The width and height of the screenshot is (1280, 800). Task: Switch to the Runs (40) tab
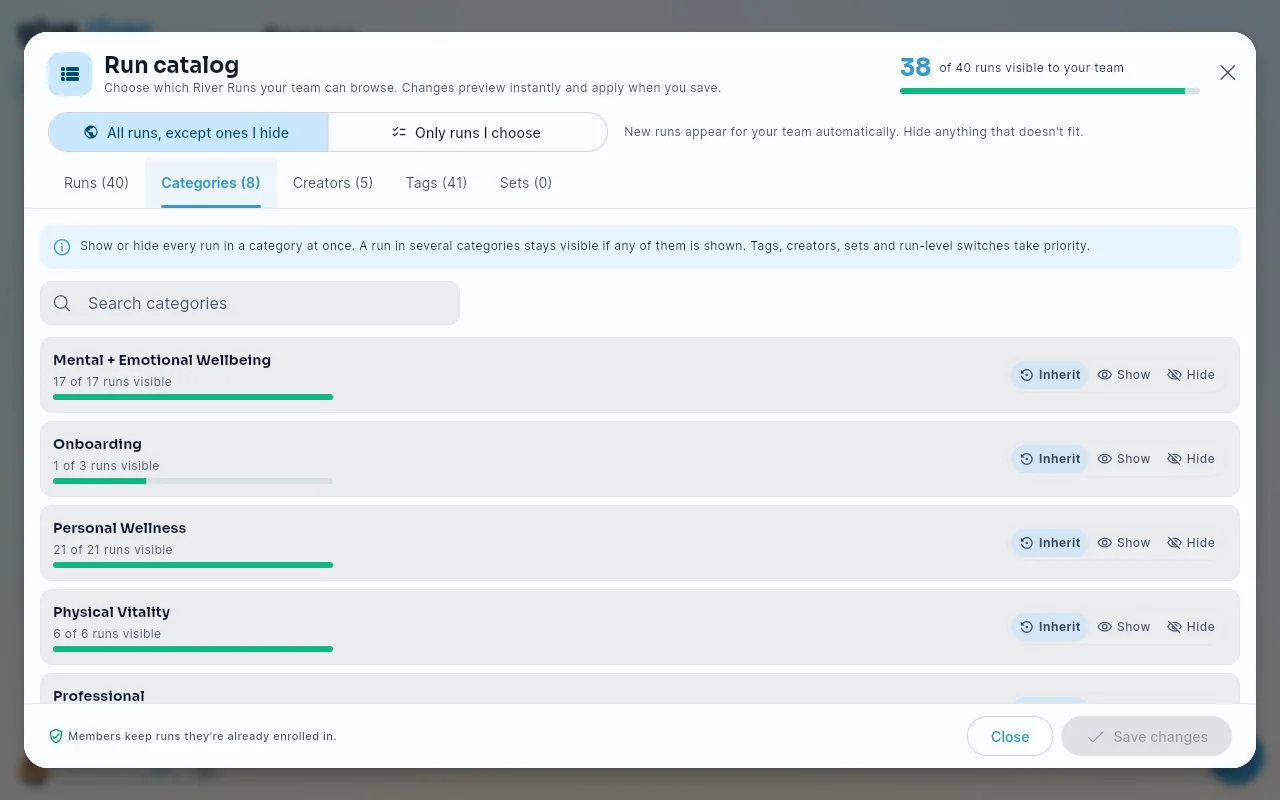tap(96, 183)
